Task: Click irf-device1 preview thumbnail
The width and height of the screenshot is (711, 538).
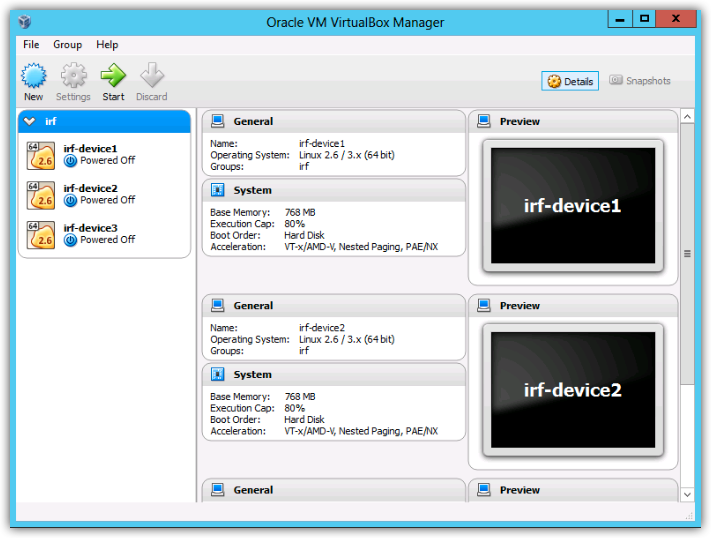Action: tap(573, 205)
